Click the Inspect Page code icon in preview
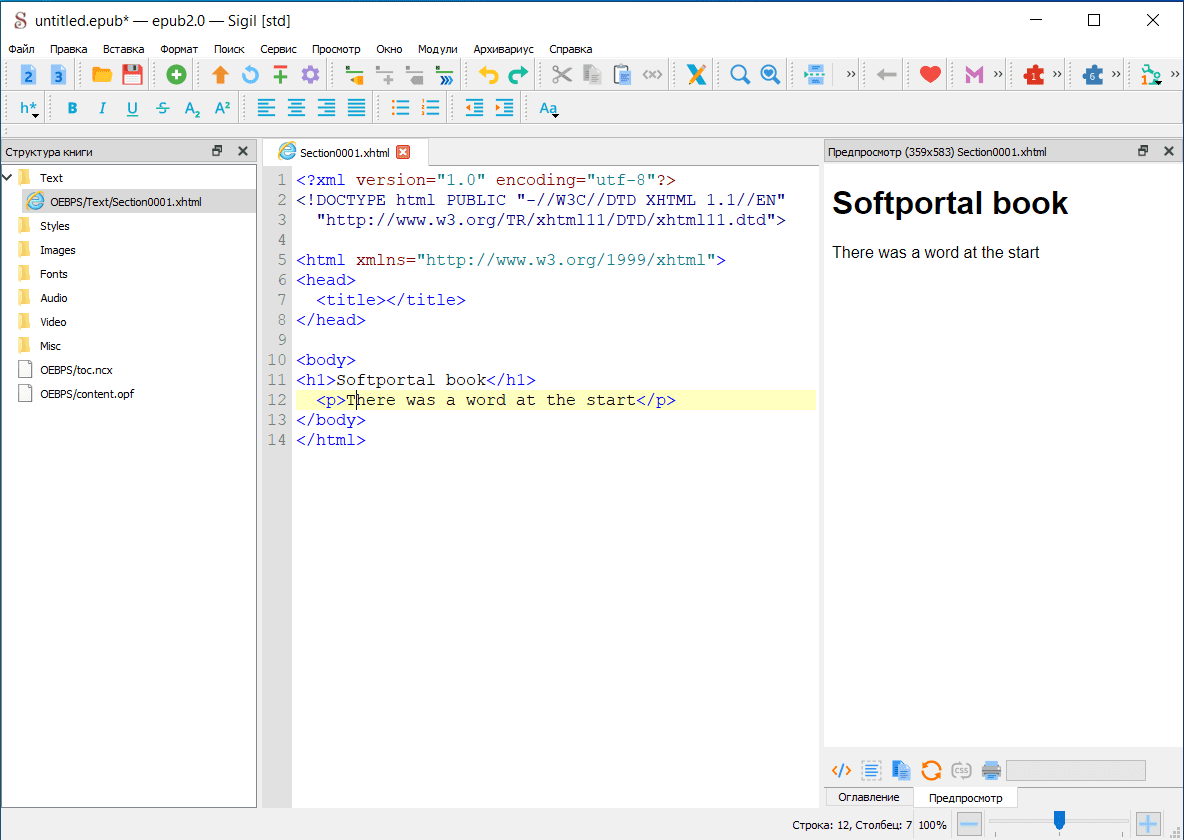Screen dimensions: 1184x840 (842, 770)
